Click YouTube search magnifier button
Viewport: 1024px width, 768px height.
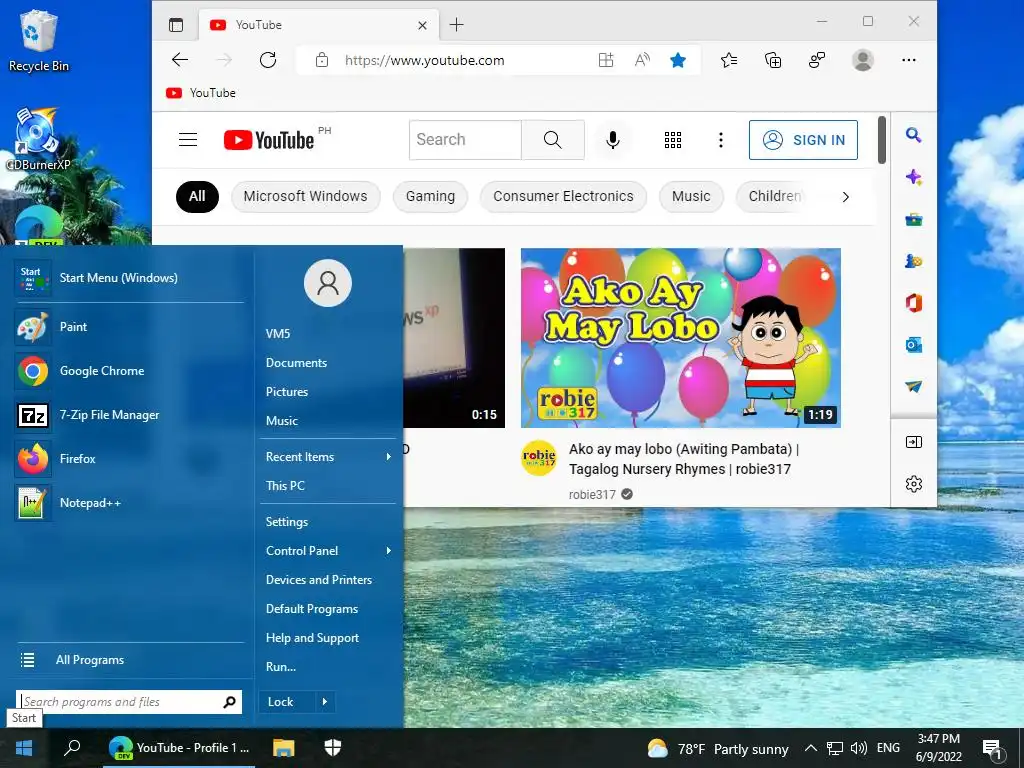pos(552,140)
